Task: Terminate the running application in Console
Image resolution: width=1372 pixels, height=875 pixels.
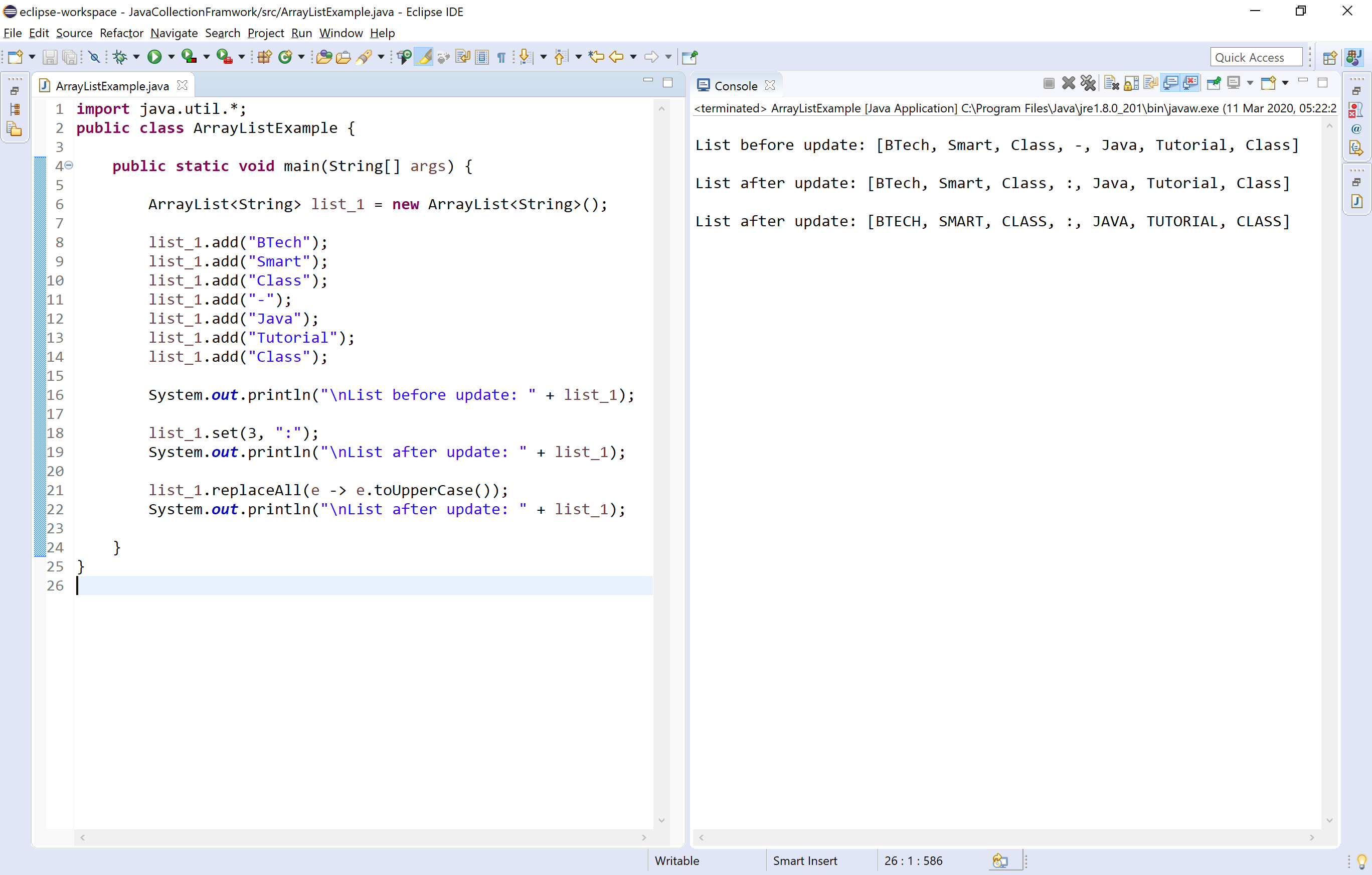Action: click(1049, 83)
